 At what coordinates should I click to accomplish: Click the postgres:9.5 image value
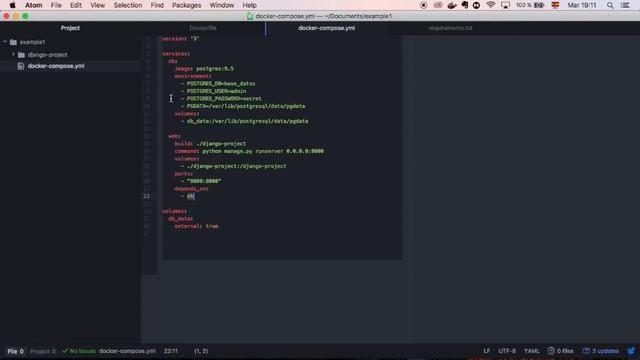click(x=215, y=69)
